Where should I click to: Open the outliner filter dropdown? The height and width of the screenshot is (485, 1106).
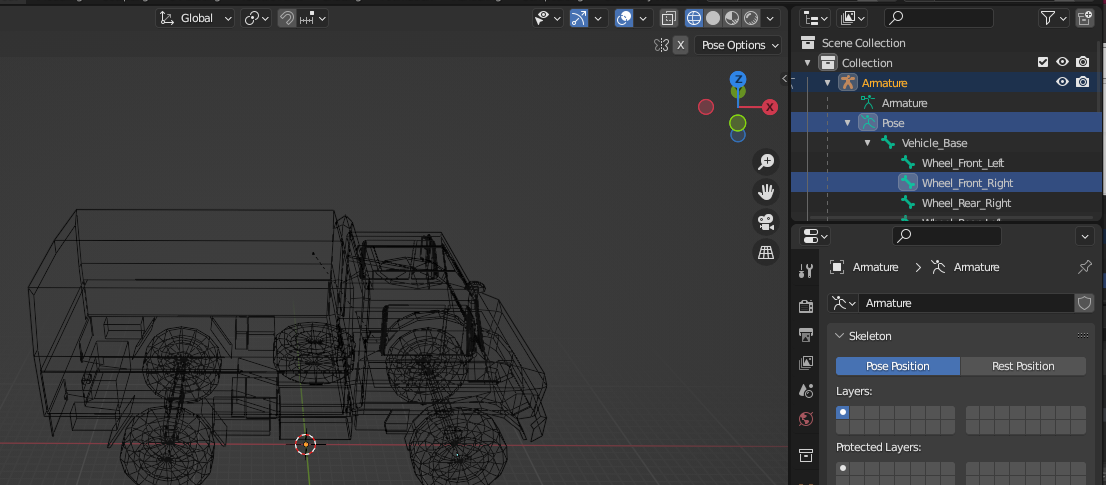coord(1054,18)
